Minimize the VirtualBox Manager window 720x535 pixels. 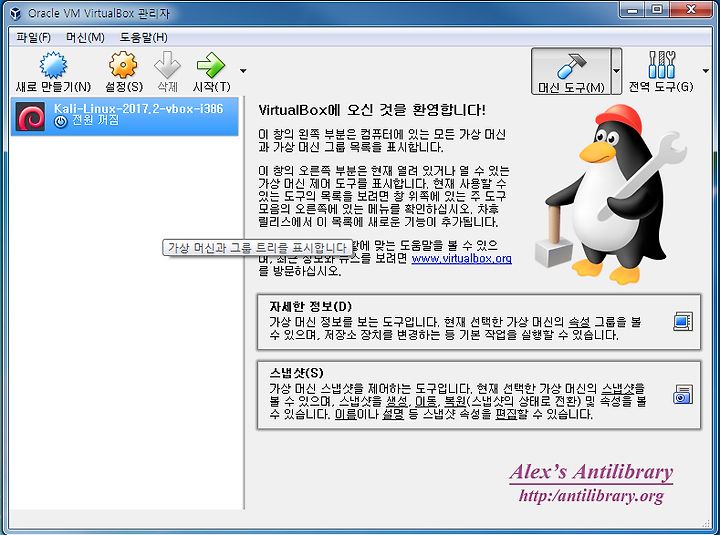pyautogui.click(x=633, y=10)
